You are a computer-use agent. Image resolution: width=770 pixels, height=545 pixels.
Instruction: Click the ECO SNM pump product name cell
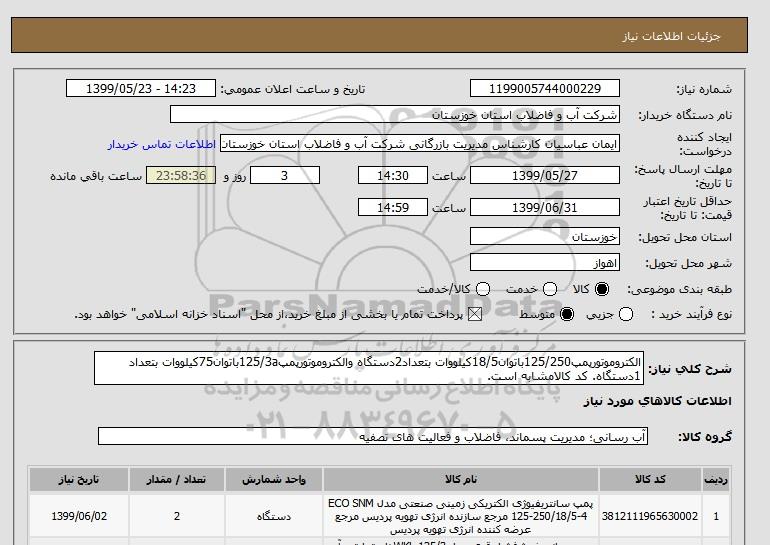461,516
